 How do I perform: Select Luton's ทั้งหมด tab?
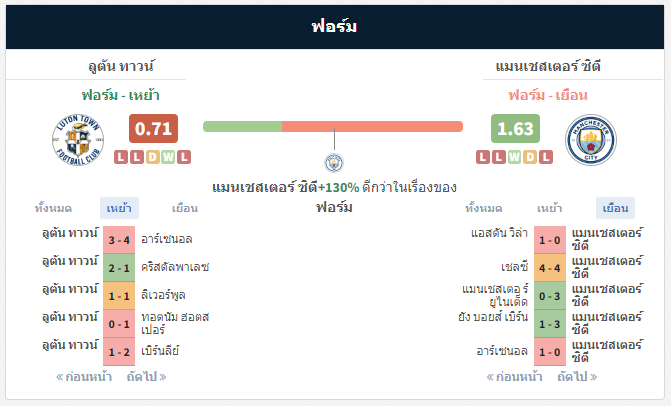click(x=53, y=208)
